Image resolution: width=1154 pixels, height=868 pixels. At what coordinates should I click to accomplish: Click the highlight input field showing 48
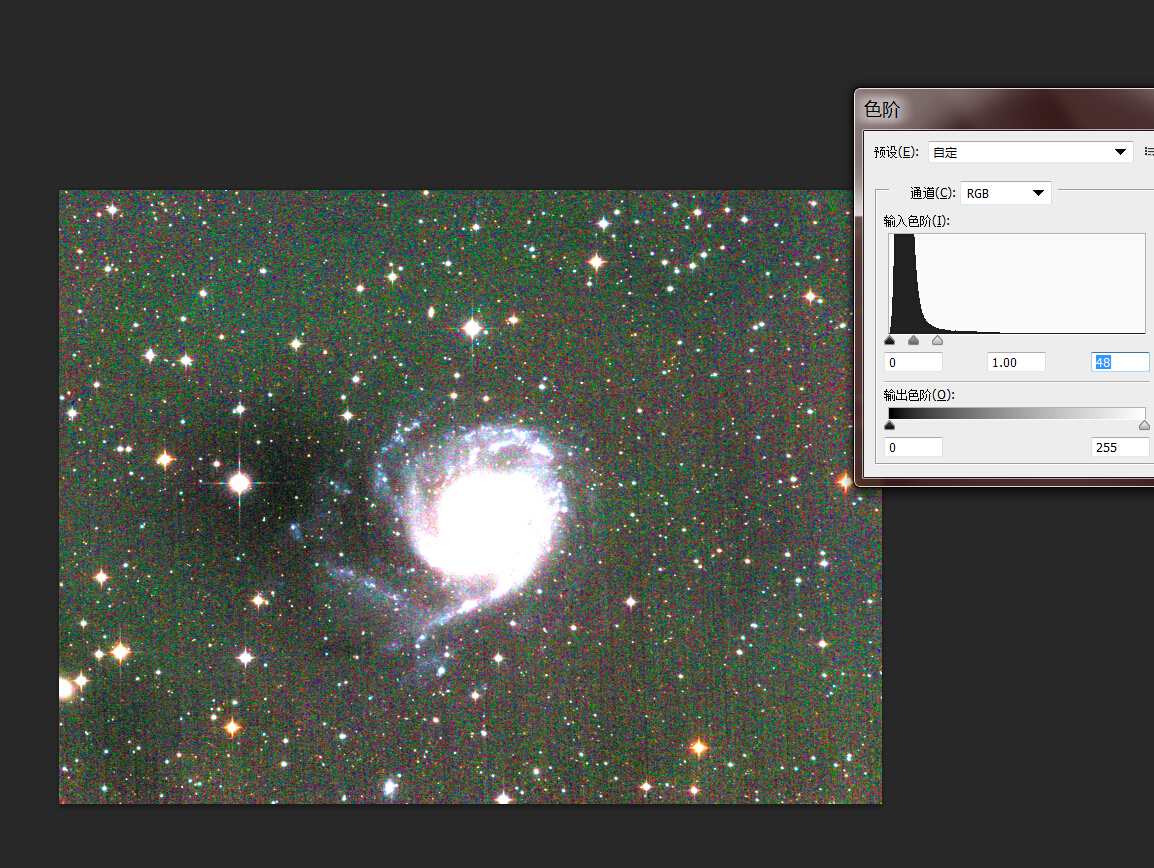(1119, 362)
